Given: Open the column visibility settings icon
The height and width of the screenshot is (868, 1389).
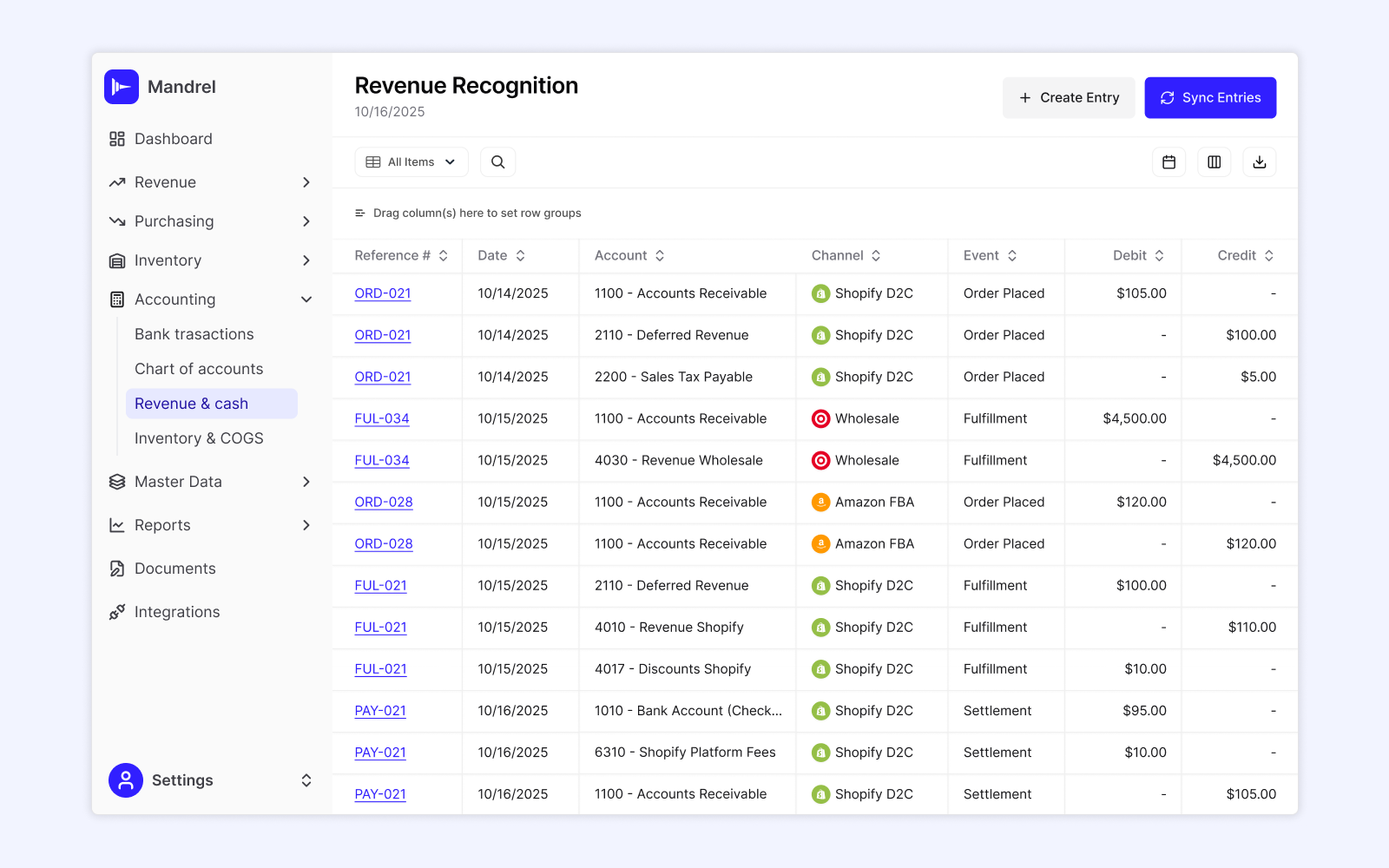Looking at the screenshot, I should tap(1214, 161).
